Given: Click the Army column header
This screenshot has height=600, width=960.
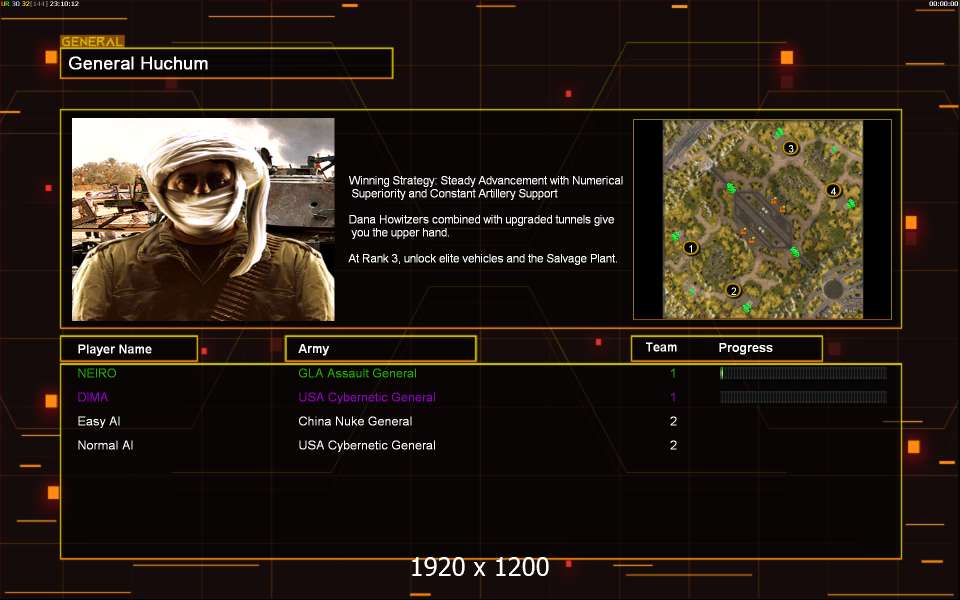Looking at the screenshot, I should click(380, 349).
